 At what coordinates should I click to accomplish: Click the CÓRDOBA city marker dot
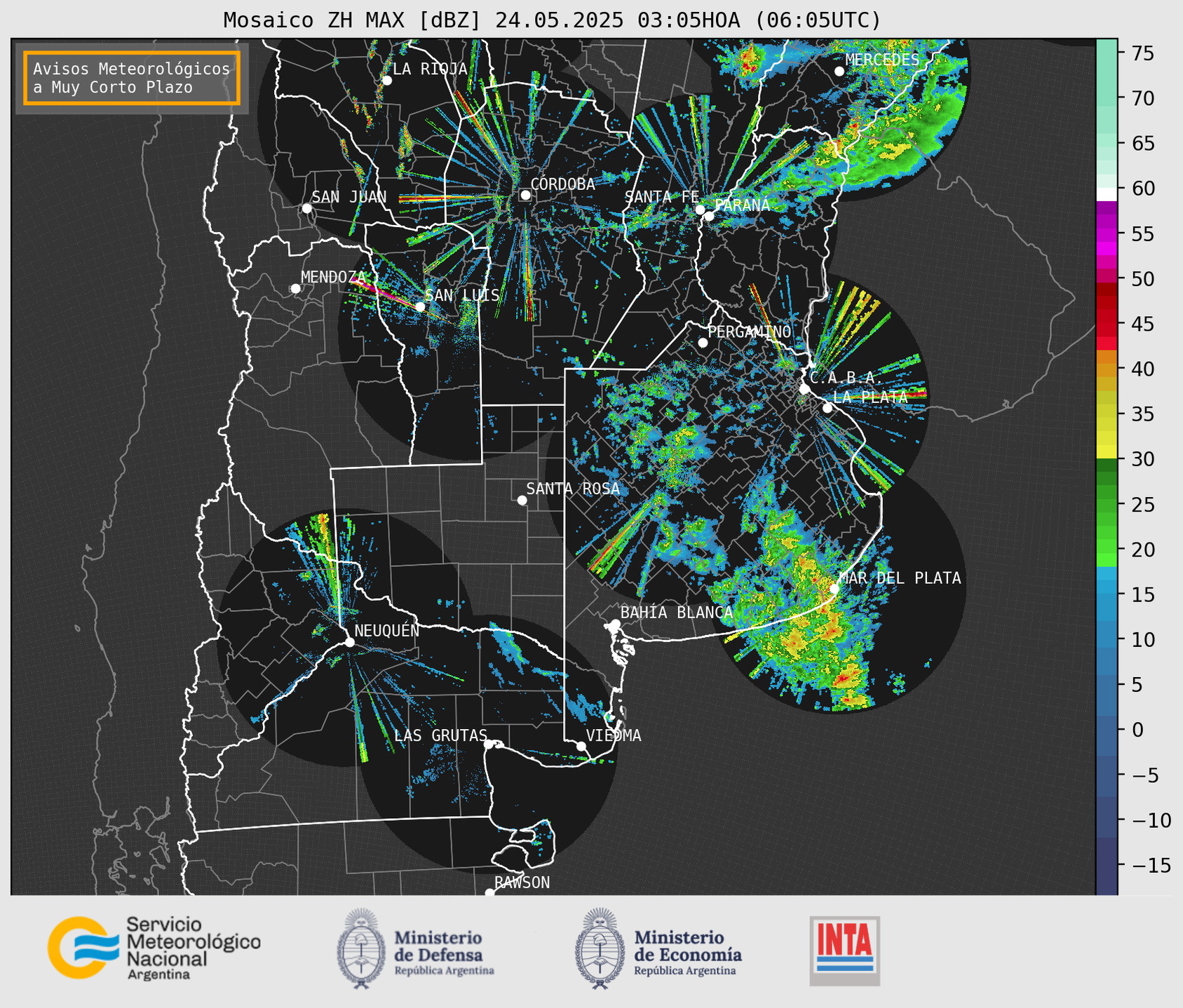point(525,195)
